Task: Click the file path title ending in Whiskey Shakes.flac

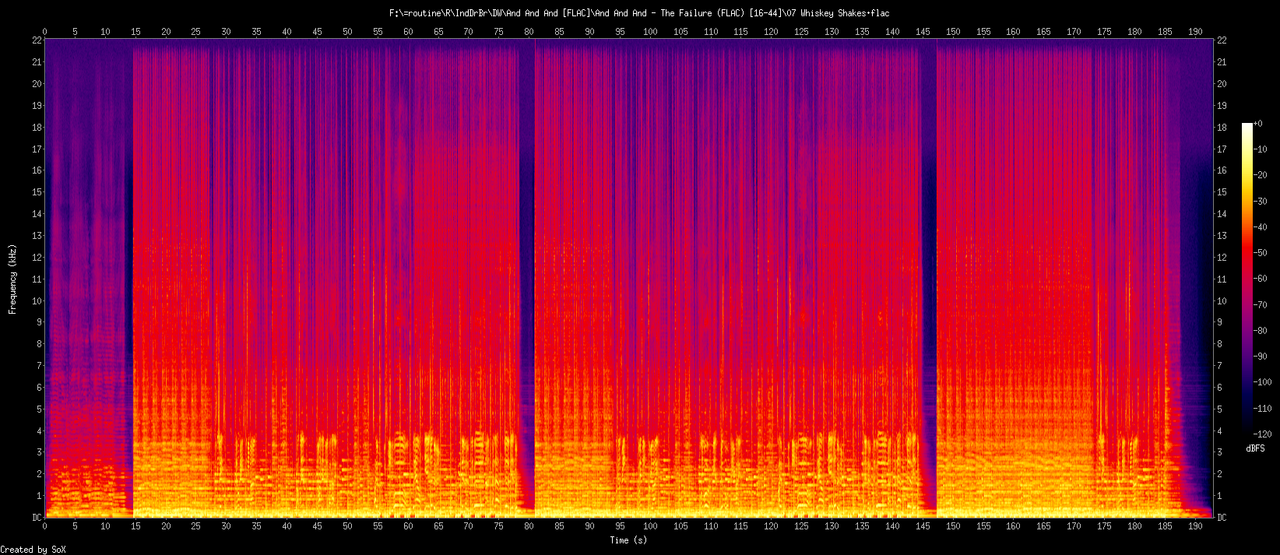Action: coord(640,12)
